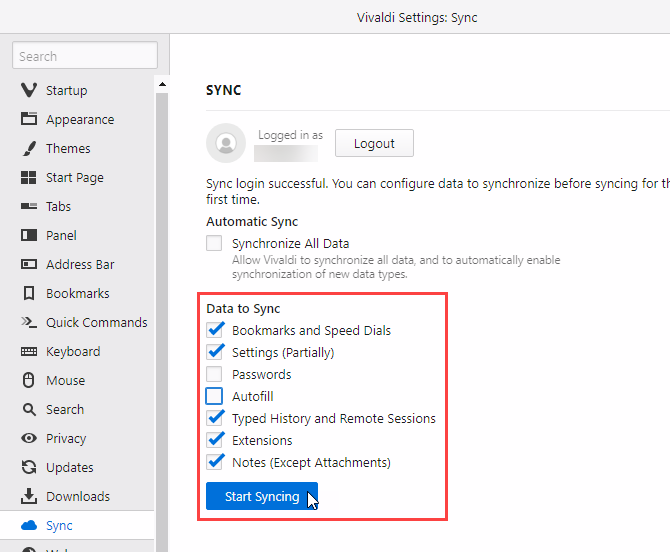This screenshot has height=552, width=670.
Task: Open the Downloads settings section
Action: click(x=77, y=496)
